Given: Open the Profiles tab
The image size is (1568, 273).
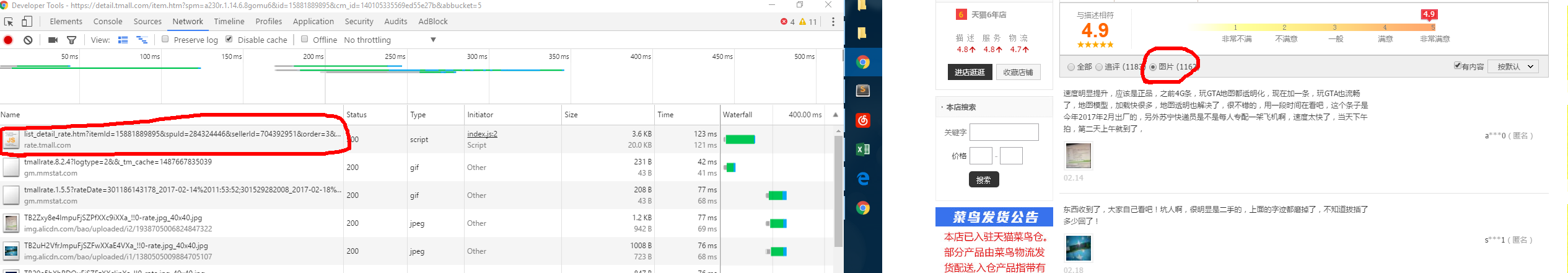Looking at the screenshot, I should pos(269,21).
